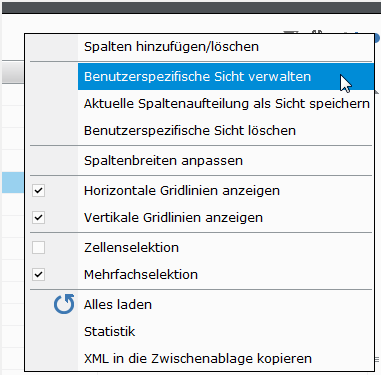
Task: Click the small grey triangle at menu's right edge
Action: [x=377, y=92]
